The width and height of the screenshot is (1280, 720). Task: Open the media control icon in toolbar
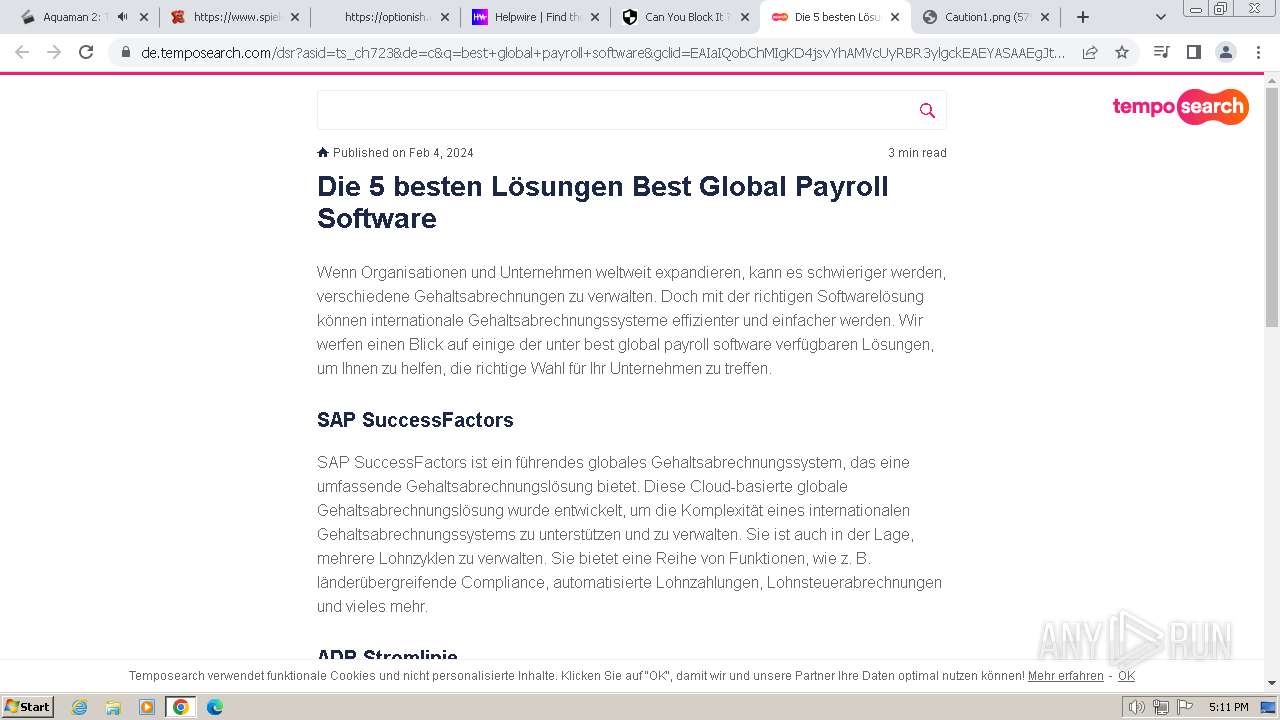click(1161, 52)
